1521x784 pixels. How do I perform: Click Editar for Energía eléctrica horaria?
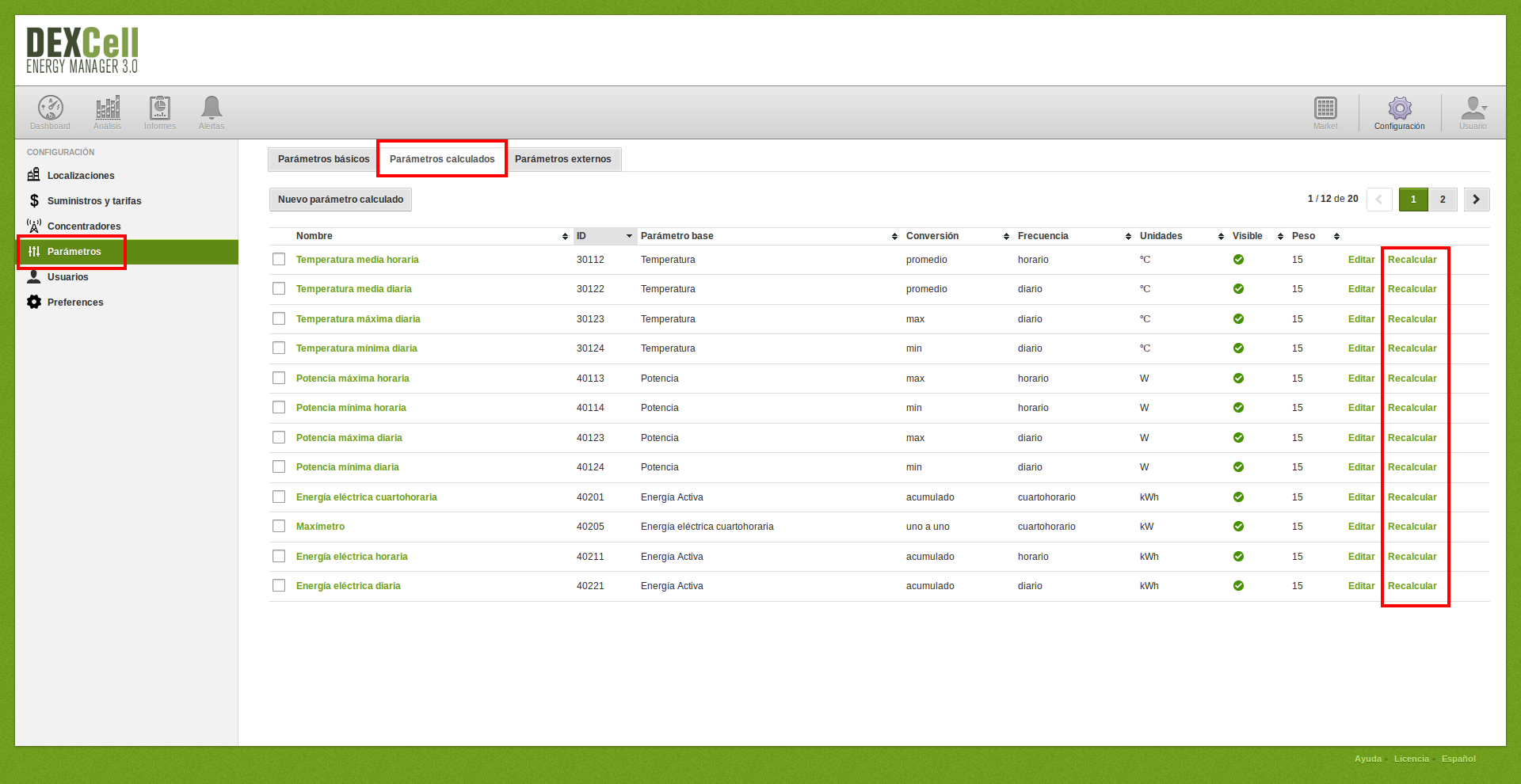tap(1361, 557)
